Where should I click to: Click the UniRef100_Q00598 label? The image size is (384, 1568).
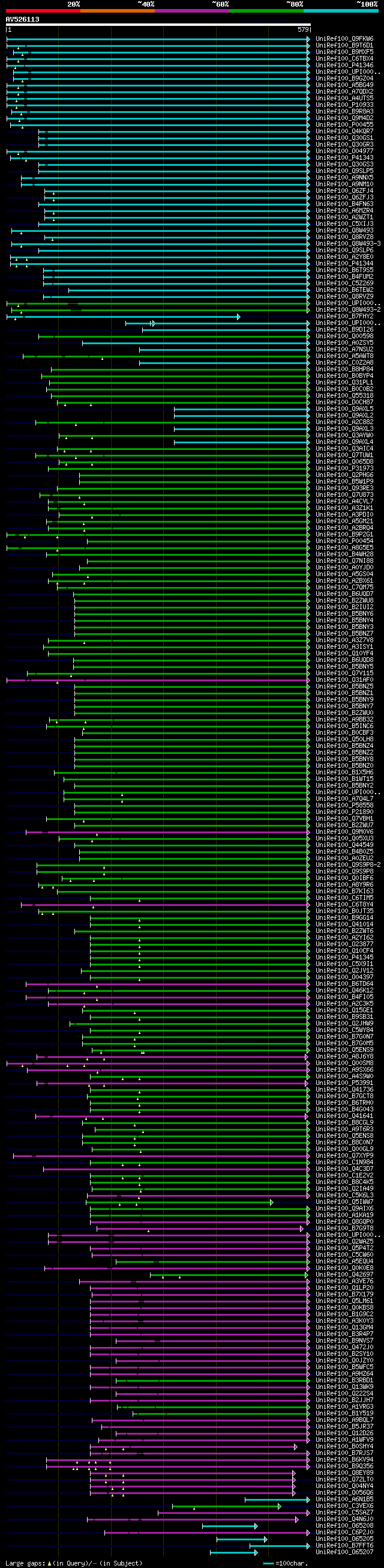coord(344,336)
